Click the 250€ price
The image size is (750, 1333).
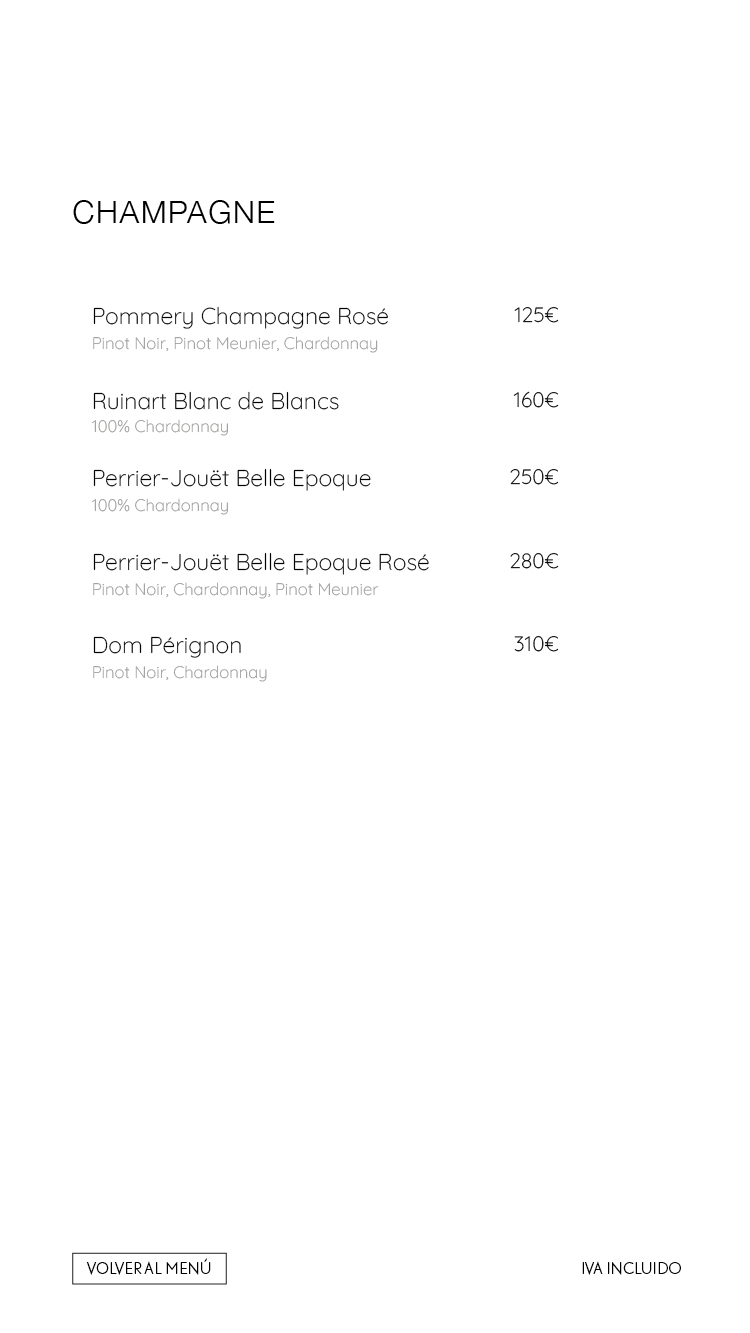click(x=534, y=477)
